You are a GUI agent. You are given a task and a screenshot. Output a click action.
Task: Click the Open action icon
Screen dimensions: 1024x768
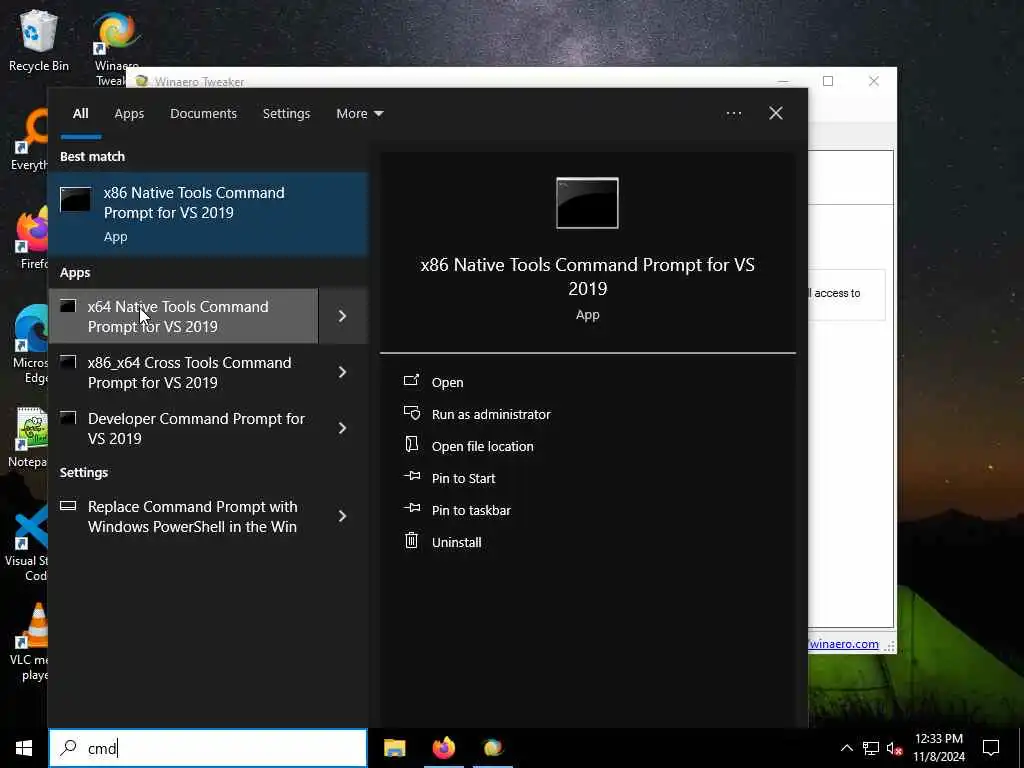[411, 381]
